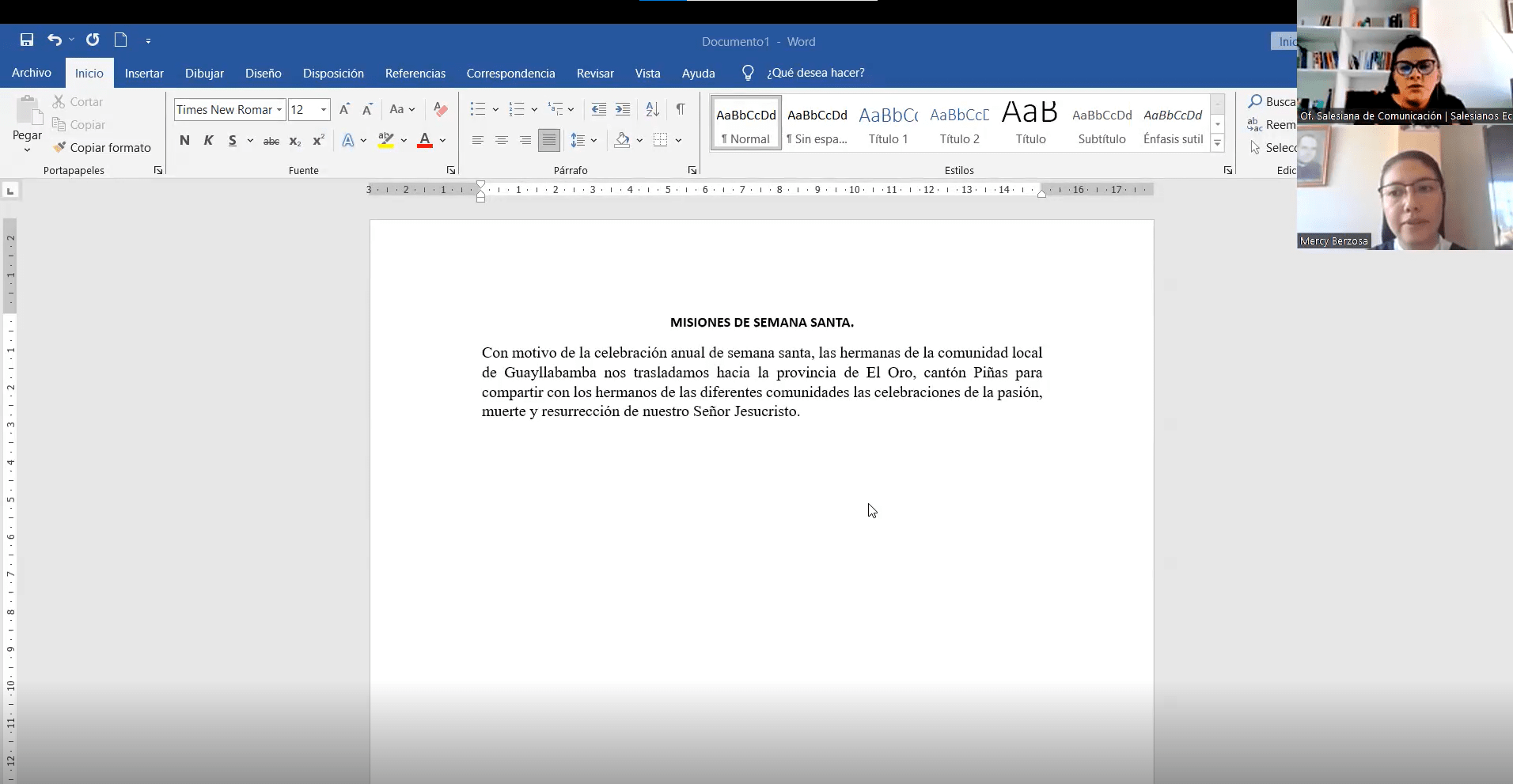Expand the styles gallery More arrow
1513x784 pixels.
pyautogui.click(x=1218, y=143)
